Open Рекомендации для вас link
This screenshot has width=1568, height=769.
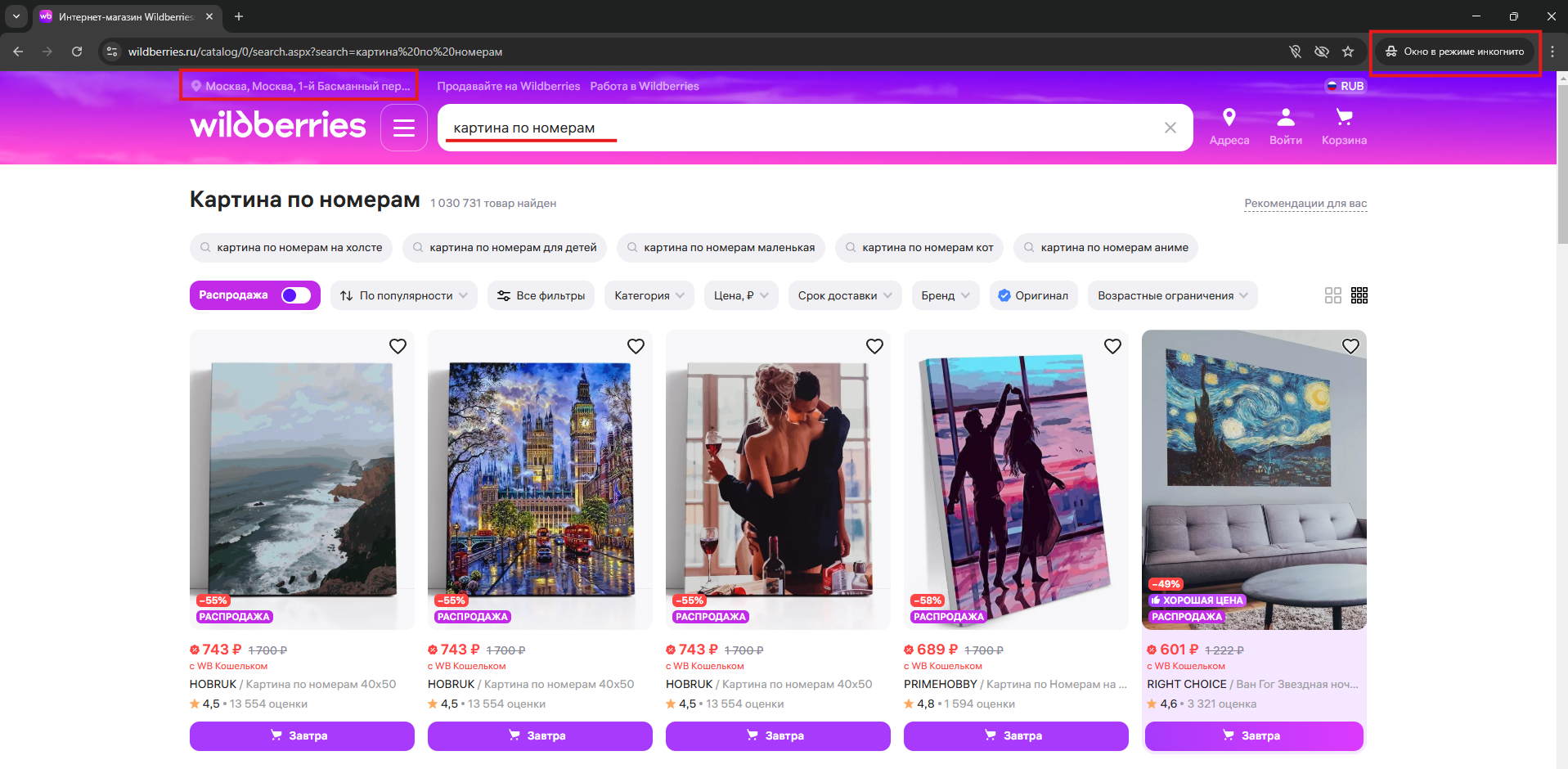pyautogui.click(x=1305, y=203)
